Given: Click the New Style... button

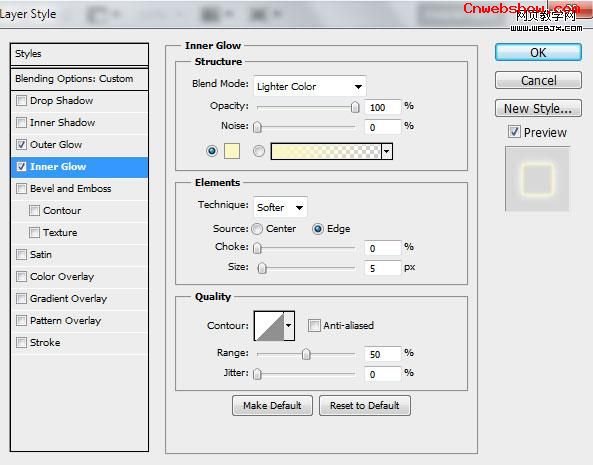Looking at the screenshot, I should tap(538, 108).
